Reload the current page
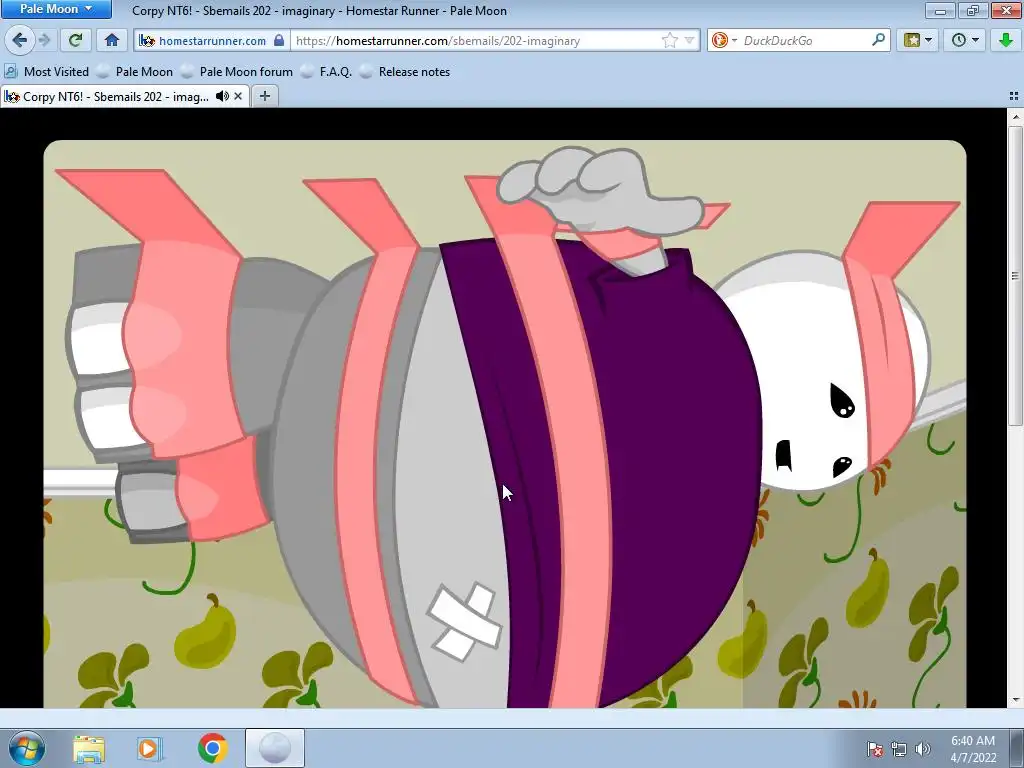The width and height of the screenshot is (1024, 768). click(x=75, y=40)
